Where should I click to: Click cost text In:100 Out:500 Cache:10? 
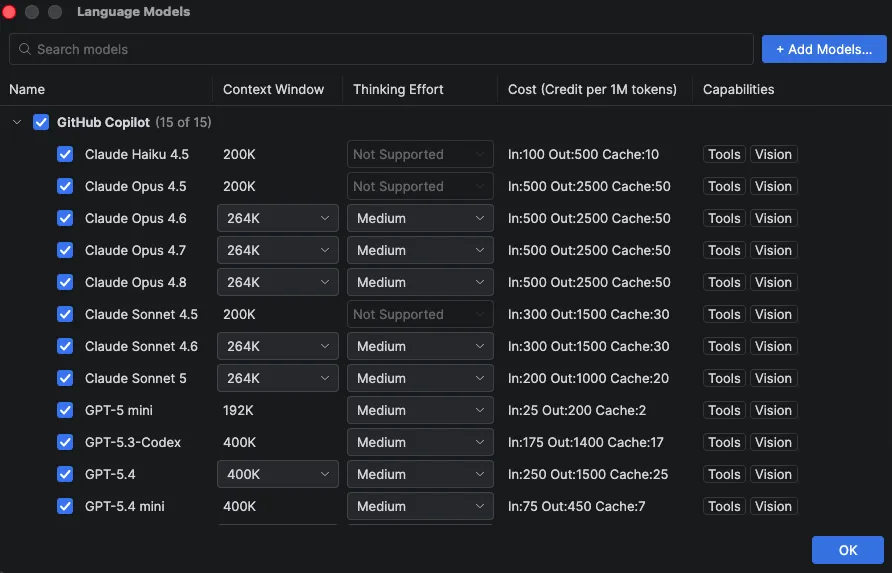coord(583,154)
